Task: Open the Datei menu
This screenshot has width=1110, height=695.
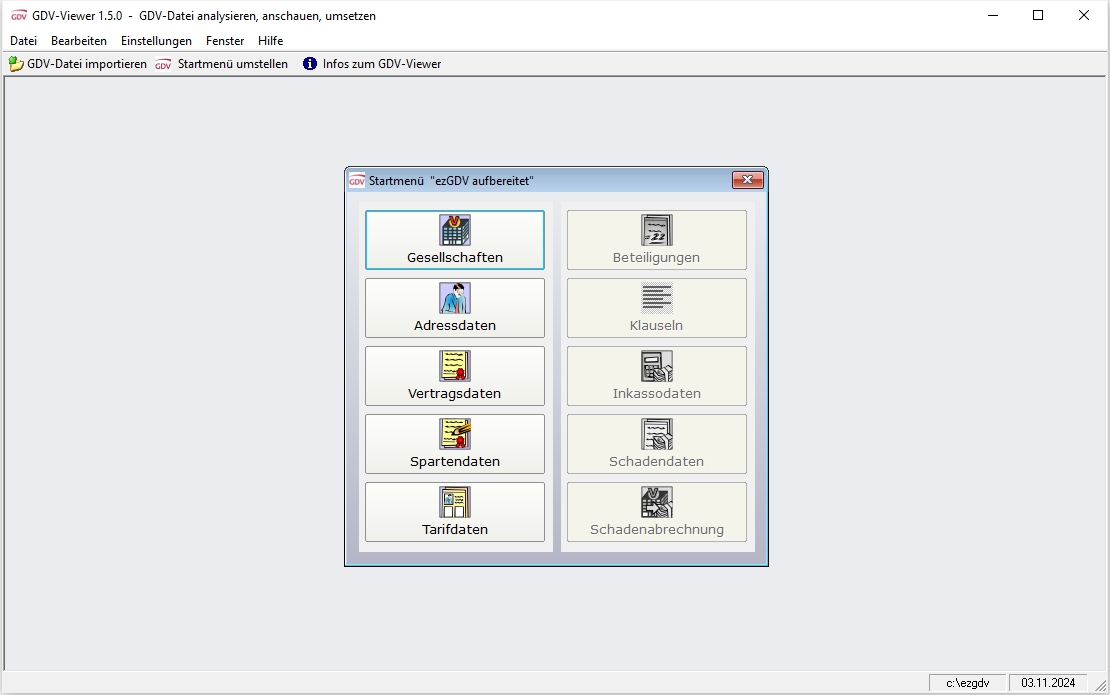Action: pos(23,41)
